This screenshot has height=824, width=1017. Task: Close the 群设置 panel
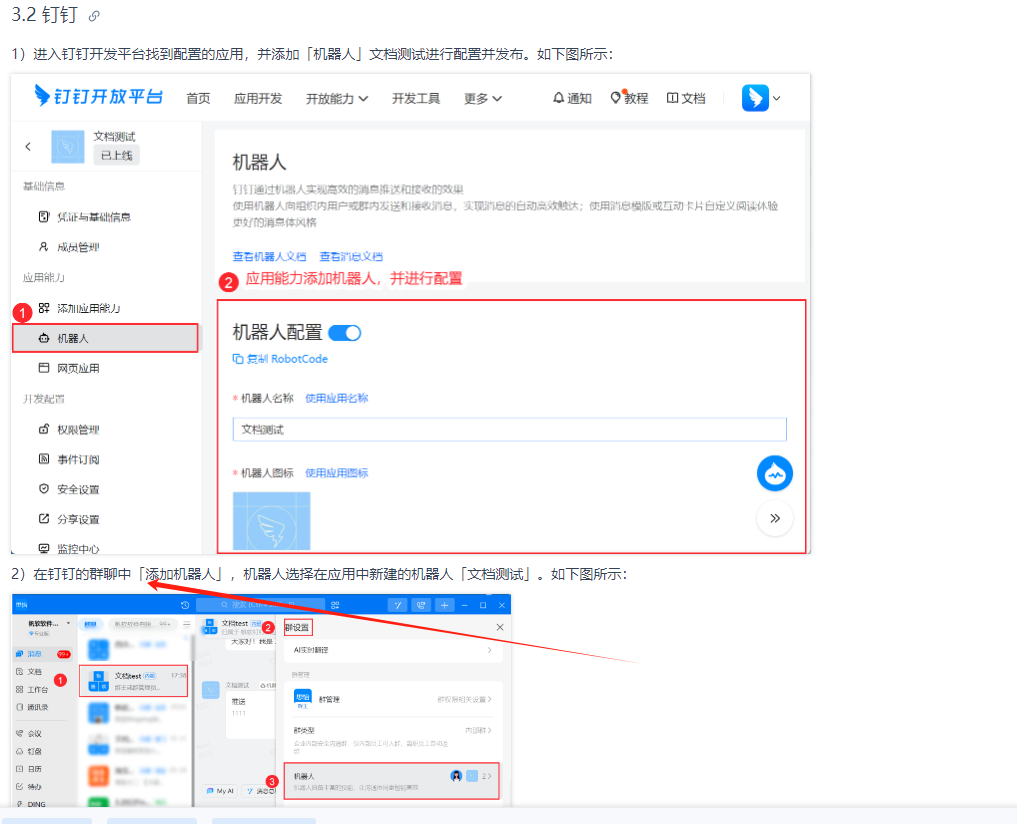tap(499, 627)
